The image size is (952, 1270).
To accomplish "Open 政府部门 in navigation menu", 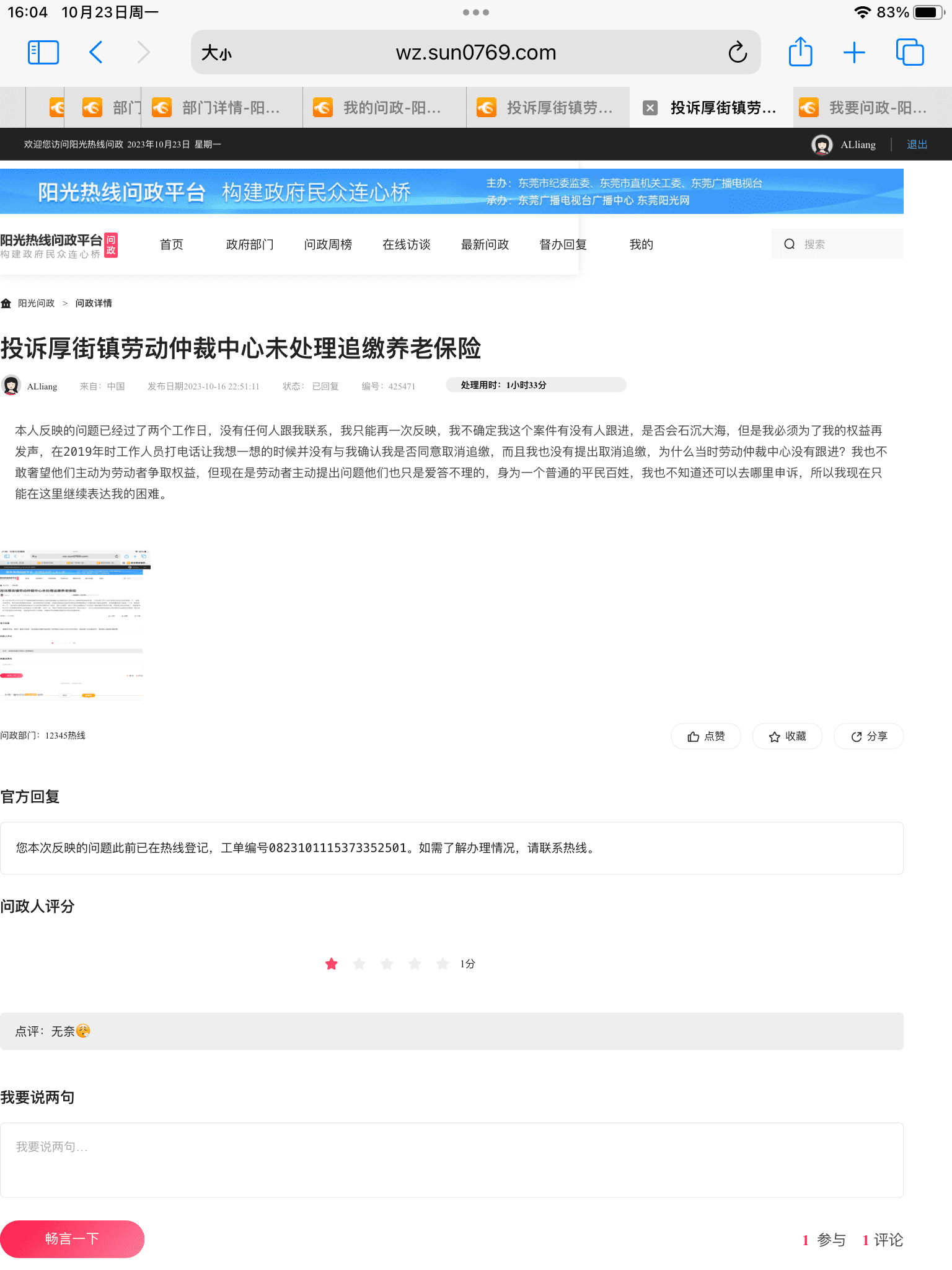I will click(x=250, y=244).
